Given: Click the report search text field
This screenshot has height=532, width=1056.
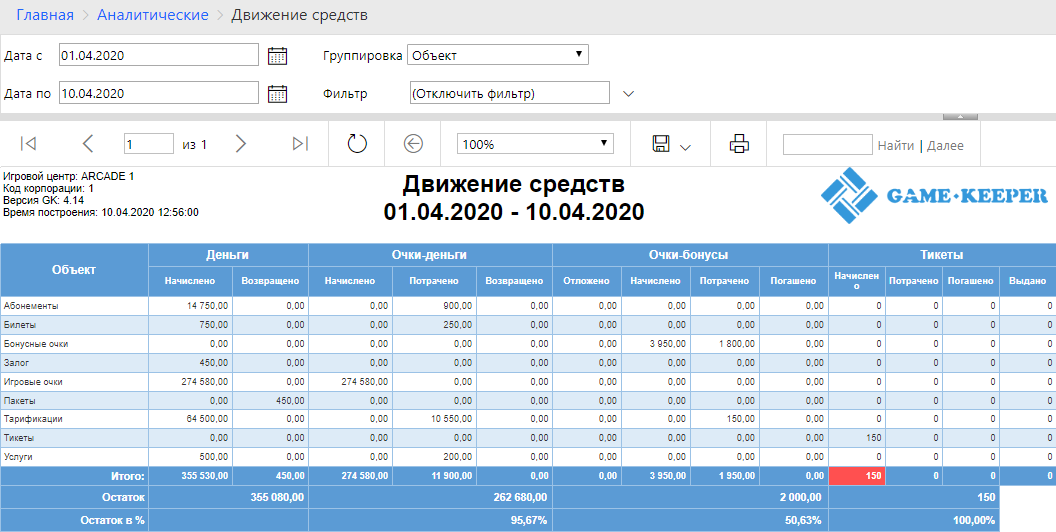Looking at the screenshot, I should click(828, 144).
